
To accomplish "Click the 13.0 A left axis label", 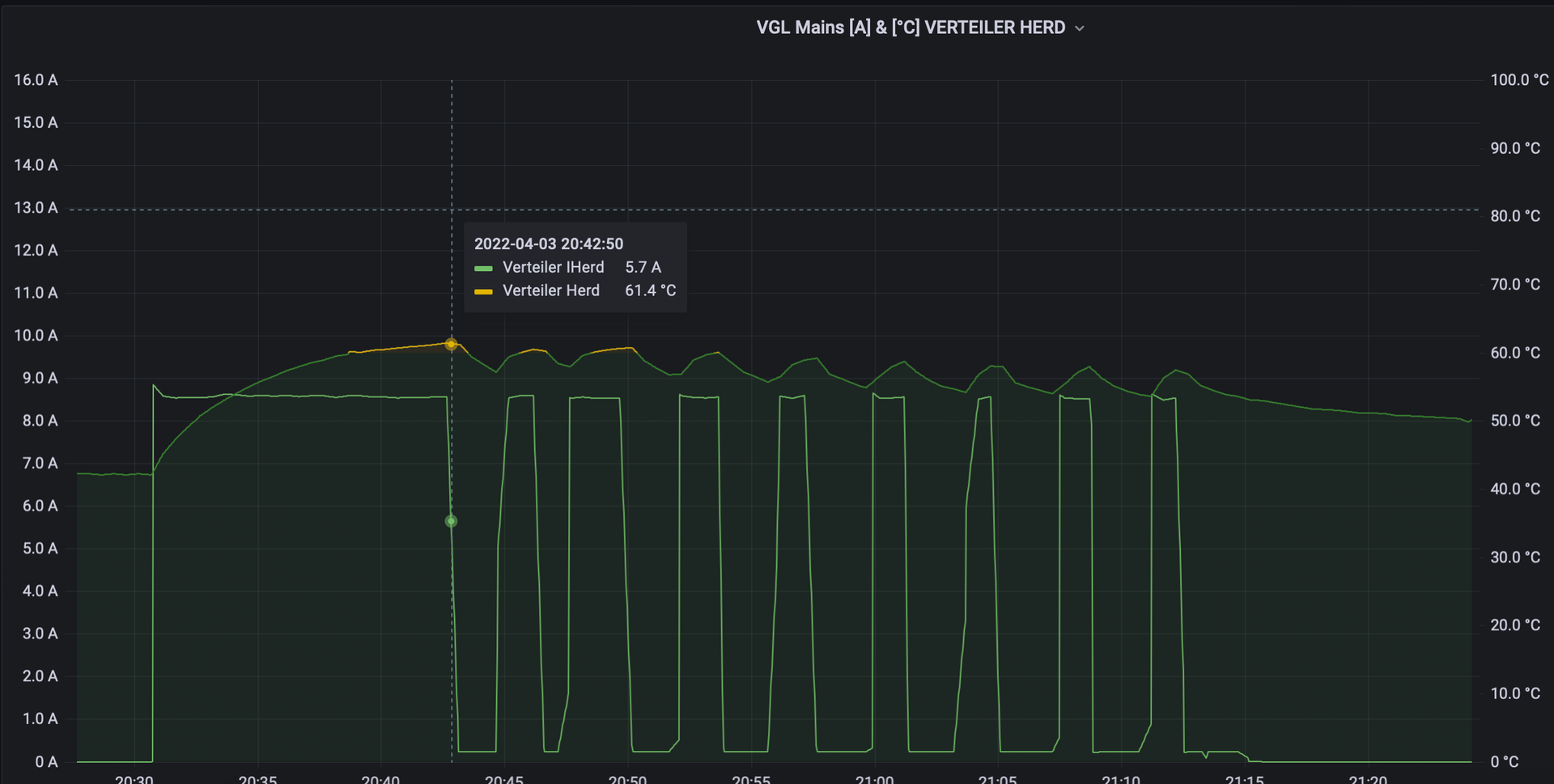I will [36, 208].
